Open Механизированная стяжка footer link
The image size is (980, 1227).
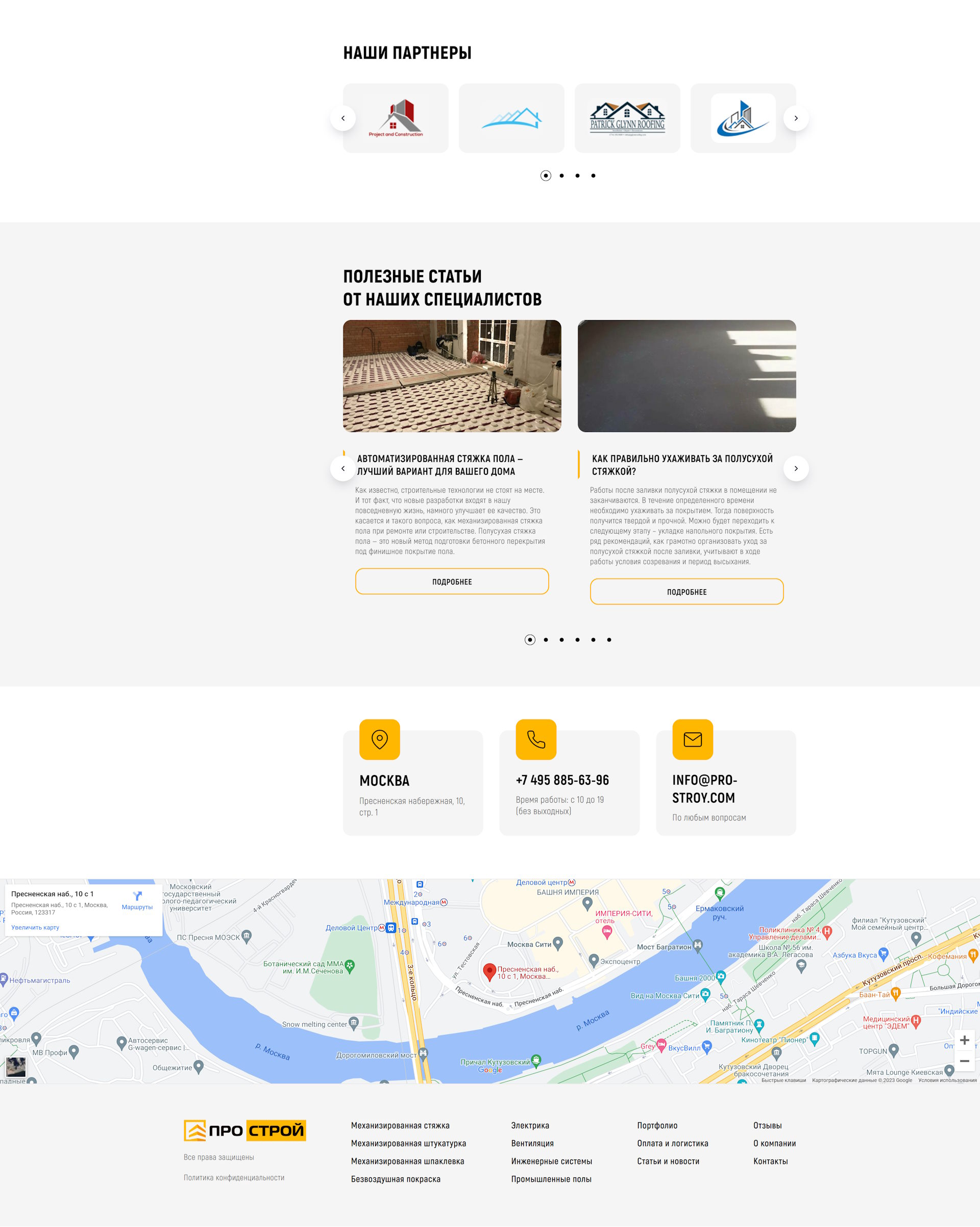click(x=400, y=1125)
